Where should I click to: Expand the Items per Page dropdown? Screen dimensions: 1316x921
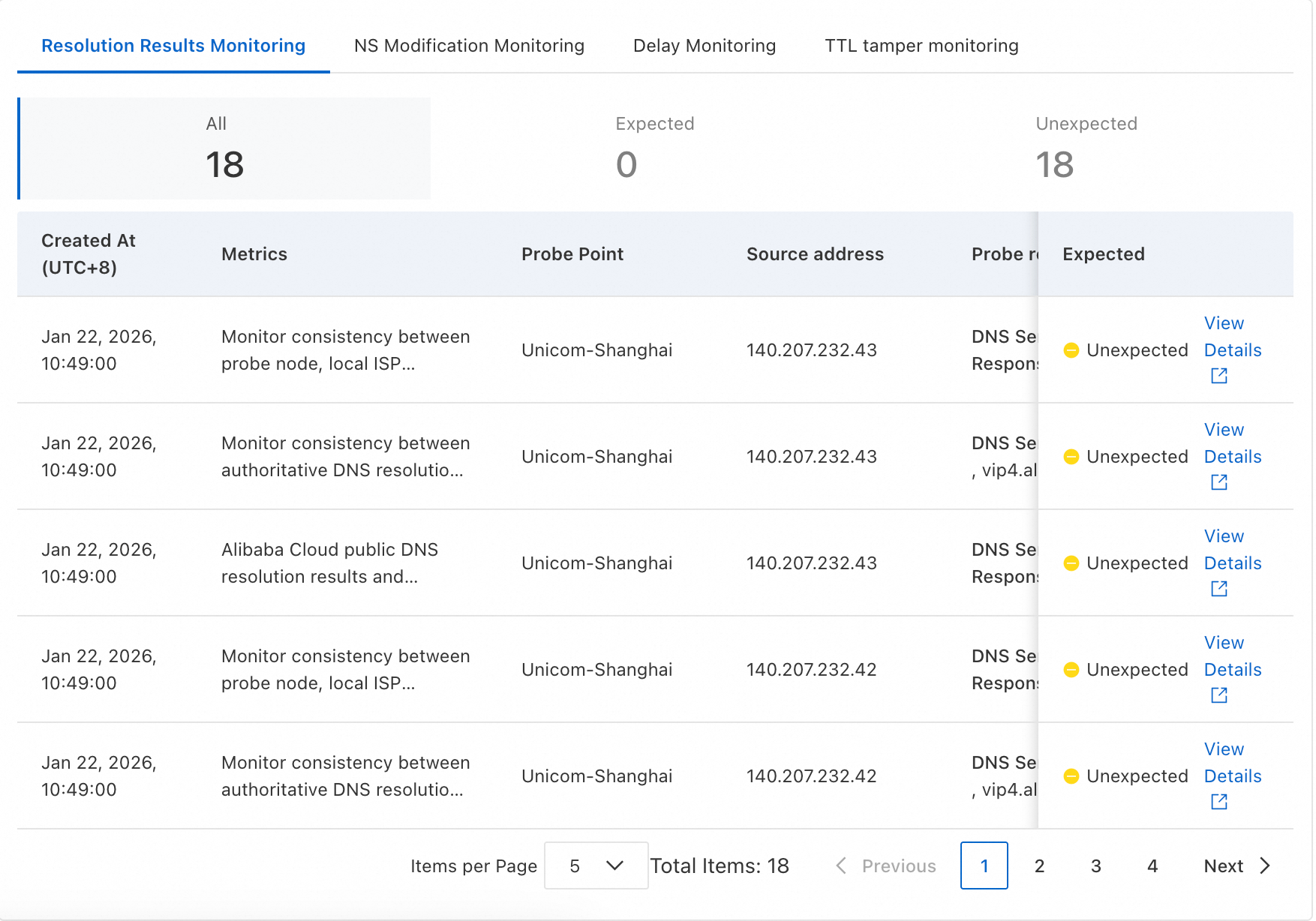[x=596, y=865]
